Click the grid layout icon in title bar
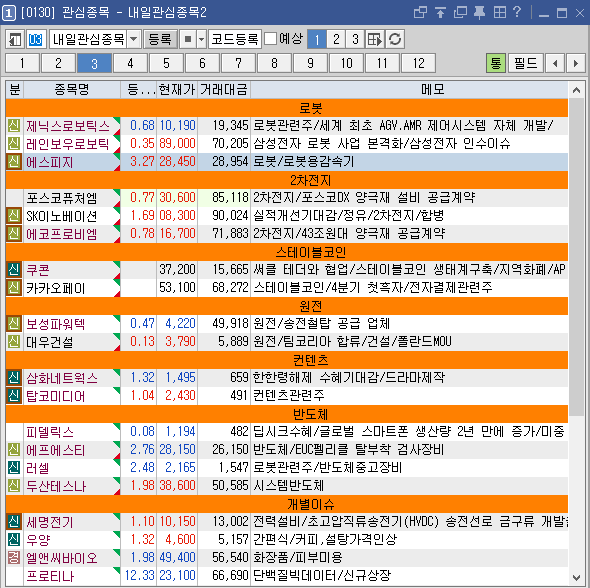The width and height of the screenshot is (590, 588). (500, 12)
